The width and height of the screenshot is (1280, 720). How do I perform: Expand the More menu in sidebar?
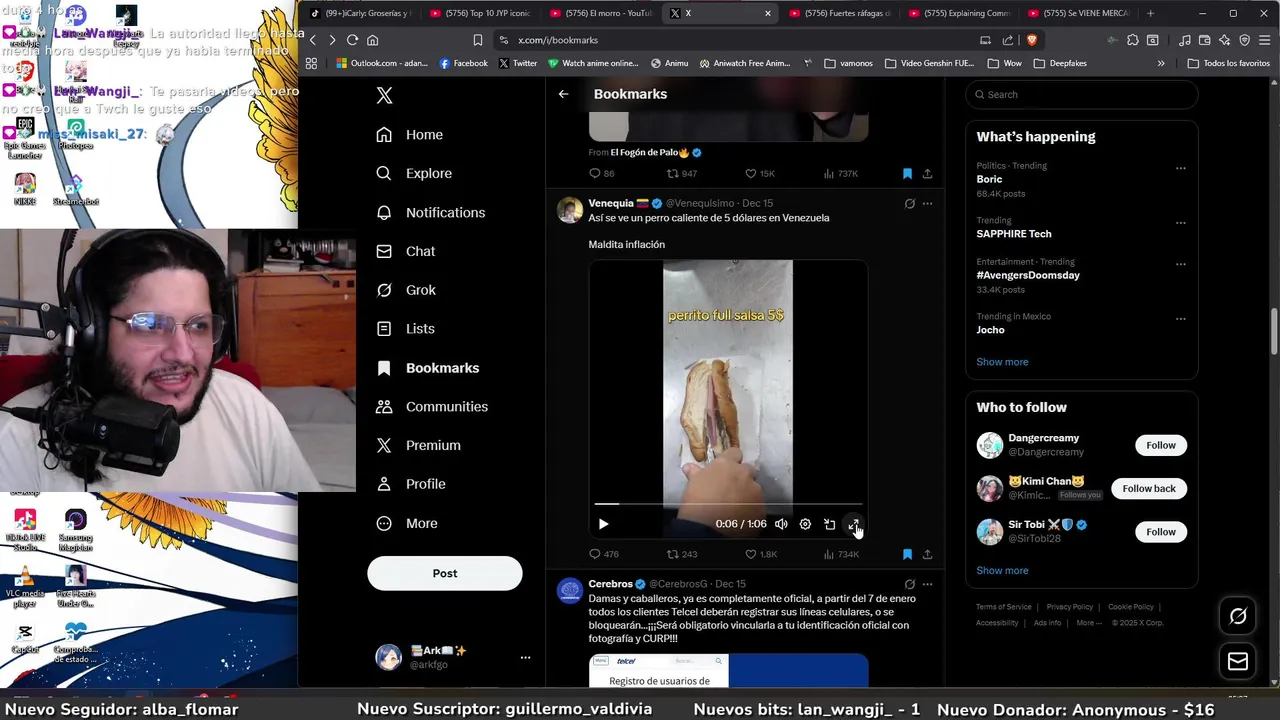coord(407,523)
